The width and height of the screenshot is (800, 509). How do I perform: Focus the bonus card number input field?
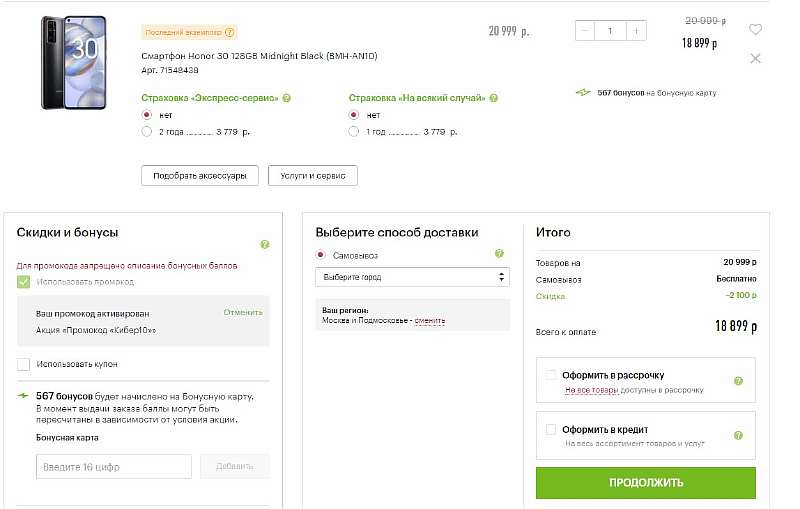point(114,467)
